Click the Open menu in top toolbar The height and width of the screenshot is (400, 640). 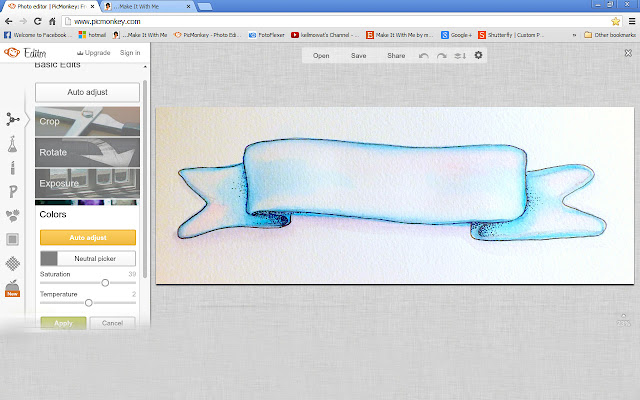pos(321,56)
